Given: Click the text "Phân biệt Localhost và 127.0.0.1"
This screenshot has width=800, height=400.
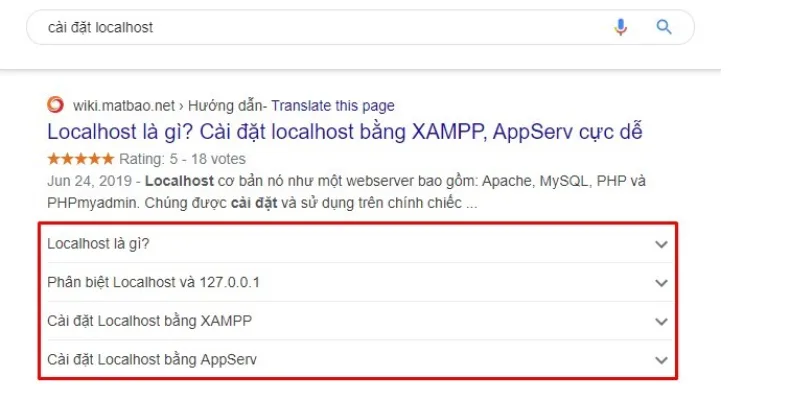Looking at the screenshot, I should (x=153, y=282).
